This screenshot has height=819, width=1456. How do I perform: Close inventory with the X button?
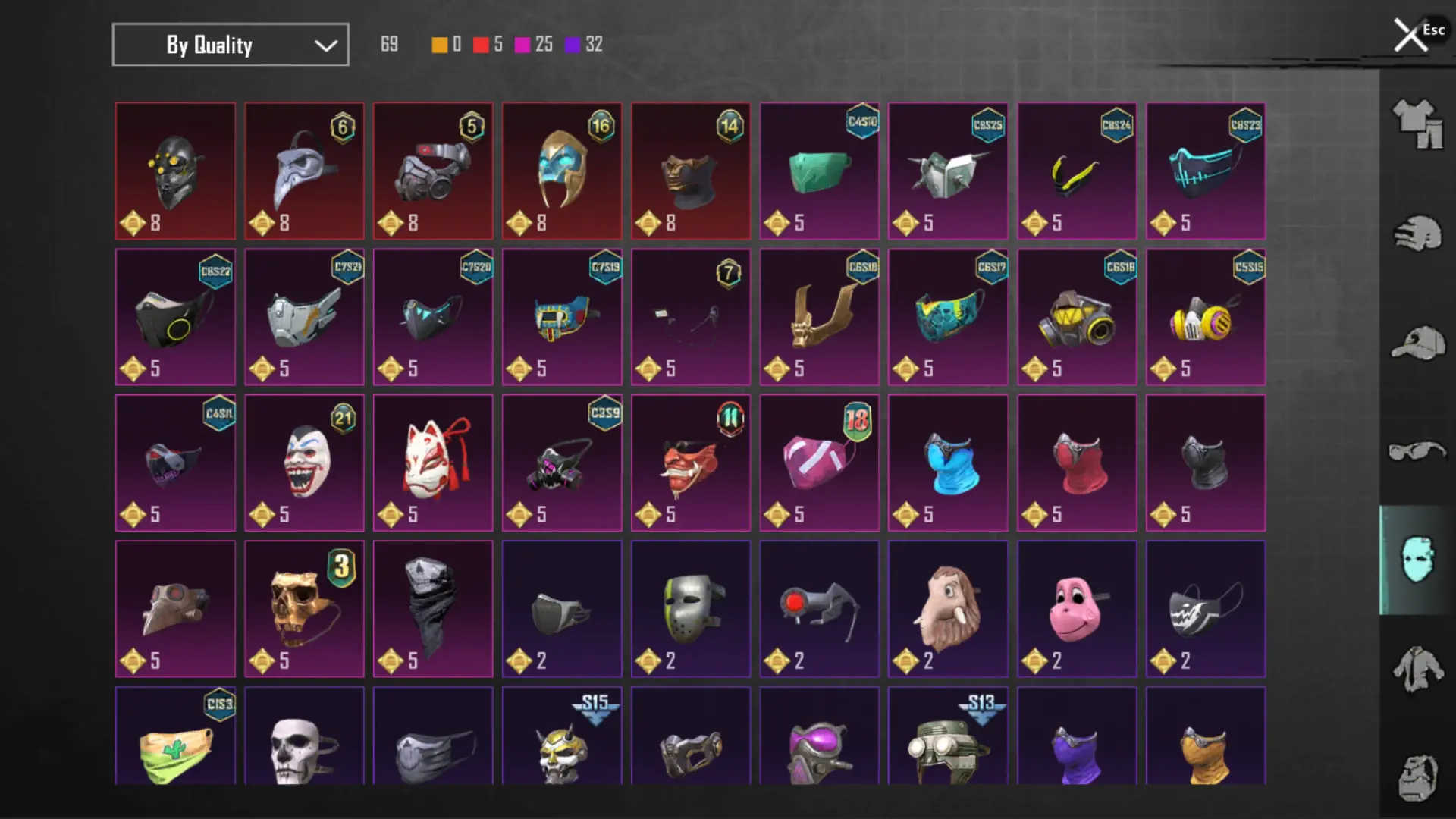coord(1410,35)
